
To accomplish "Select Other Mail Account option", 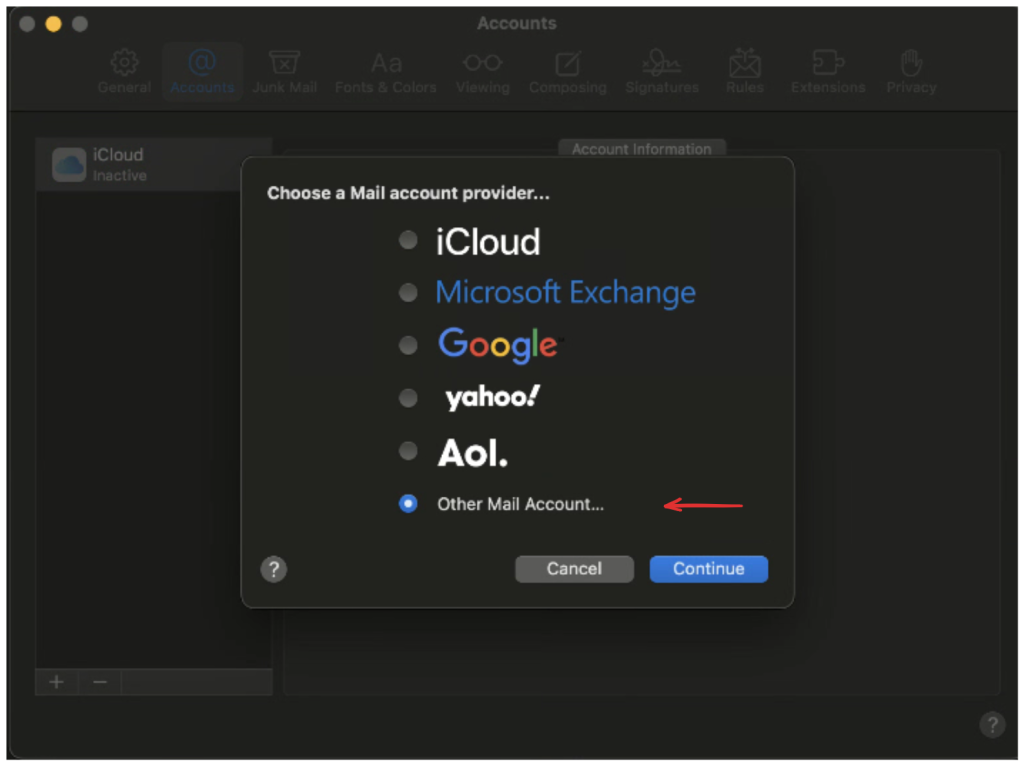I will click(408, 504).
